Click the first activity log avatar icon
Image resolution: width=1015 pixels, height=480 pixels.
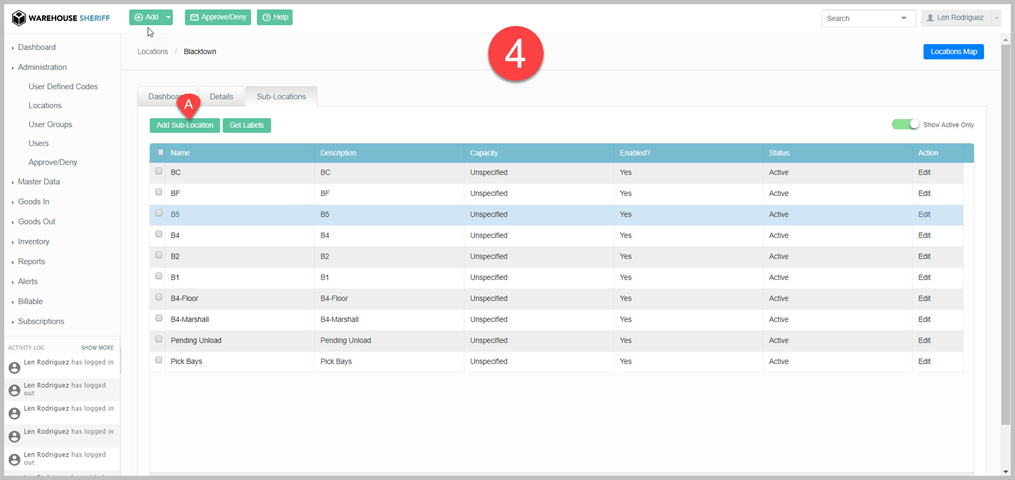coord(14,368)
